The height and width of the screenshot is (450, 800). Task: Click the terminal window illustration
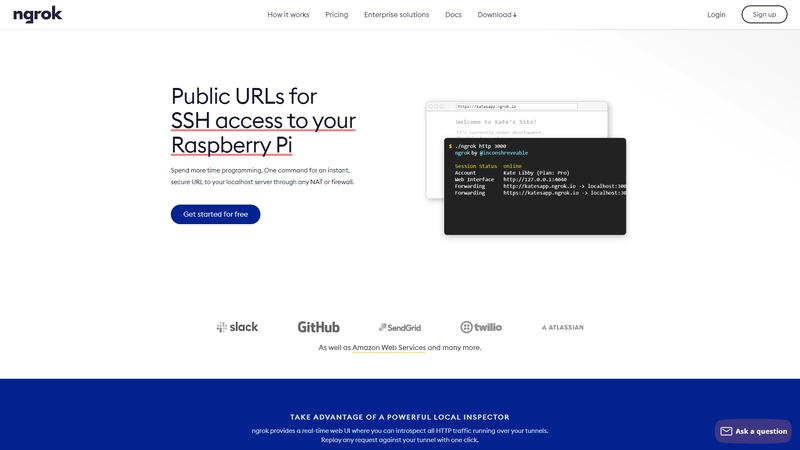click(x=535, y=186)
